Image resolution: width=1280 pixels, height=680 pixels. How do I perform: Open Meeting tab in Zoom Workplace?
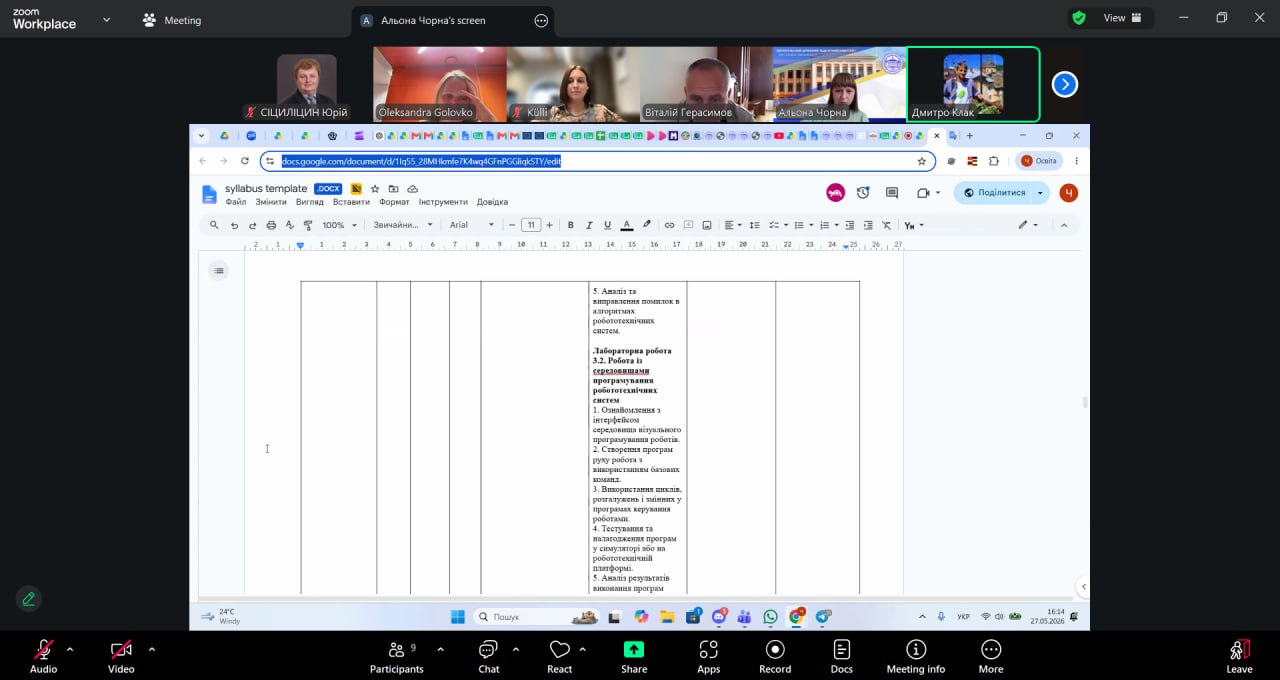coord(170,20)
